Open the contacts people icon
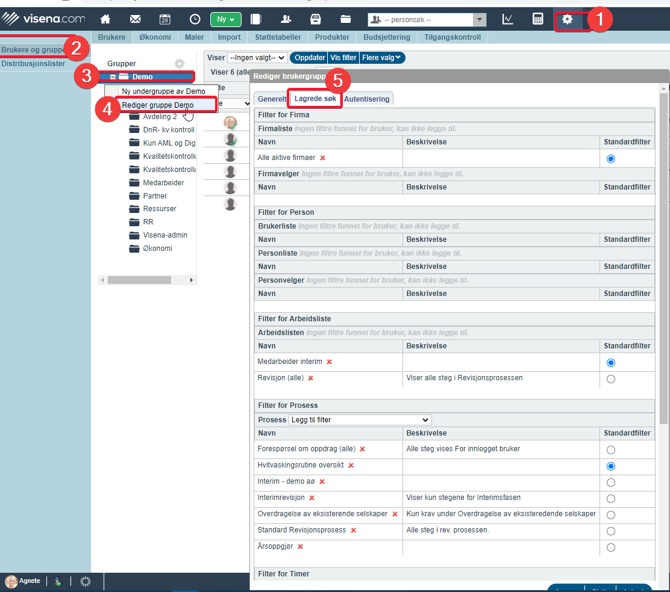This screenshot has width=670, height=592. click(285, 19)
